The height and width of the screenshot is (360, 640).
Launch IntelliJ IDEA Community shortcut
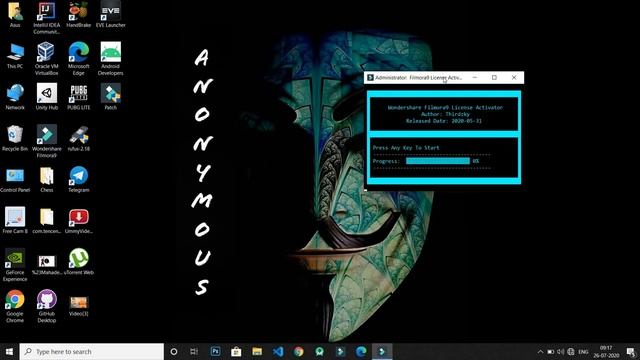47,18
